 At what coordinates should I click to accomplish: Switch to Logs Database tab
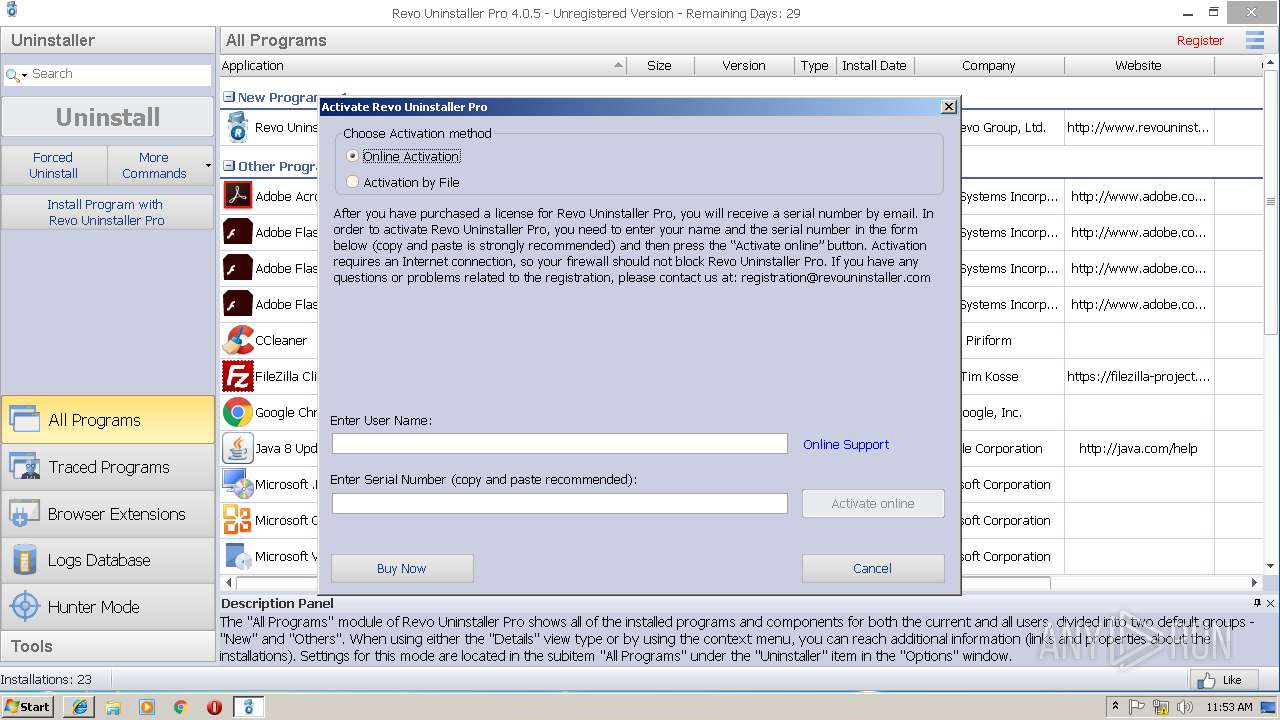108,560
